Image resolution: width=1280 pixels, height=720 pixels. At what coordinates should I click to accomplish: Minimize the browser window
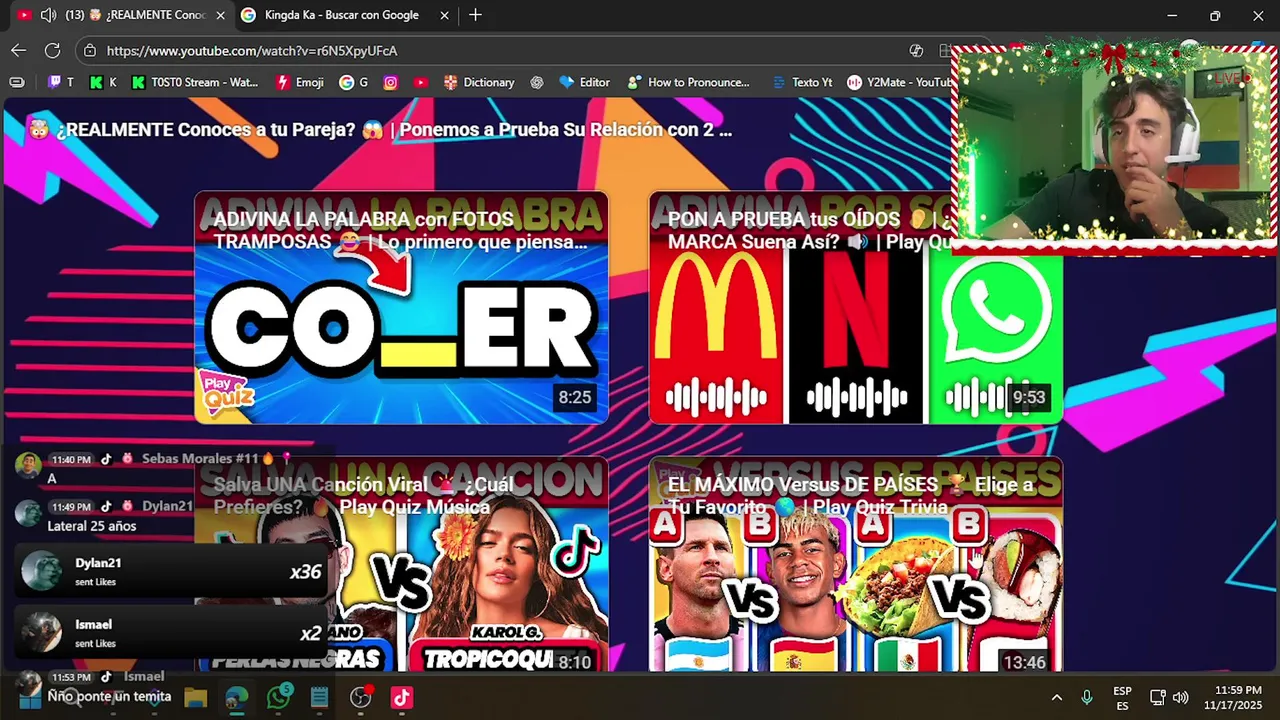[1172, 15]
